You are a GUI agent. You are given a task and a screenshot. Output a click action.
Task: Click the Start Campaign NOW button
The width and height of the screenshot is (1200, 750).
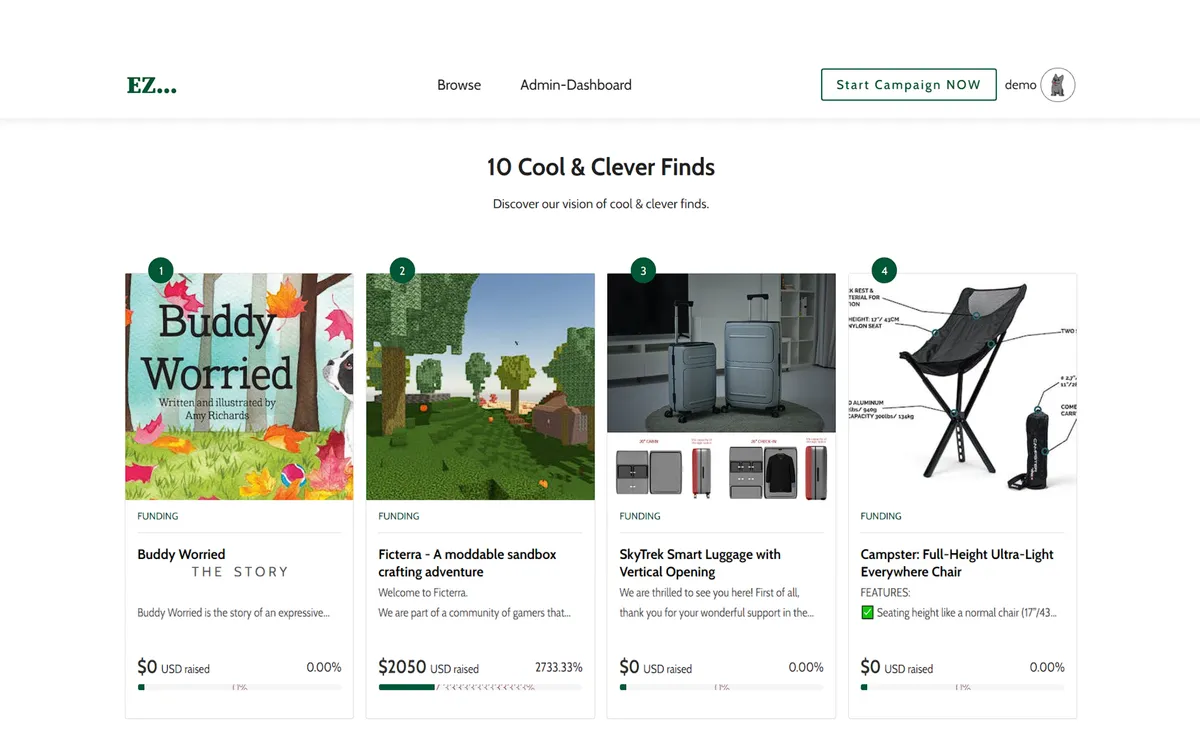(909, 85)
